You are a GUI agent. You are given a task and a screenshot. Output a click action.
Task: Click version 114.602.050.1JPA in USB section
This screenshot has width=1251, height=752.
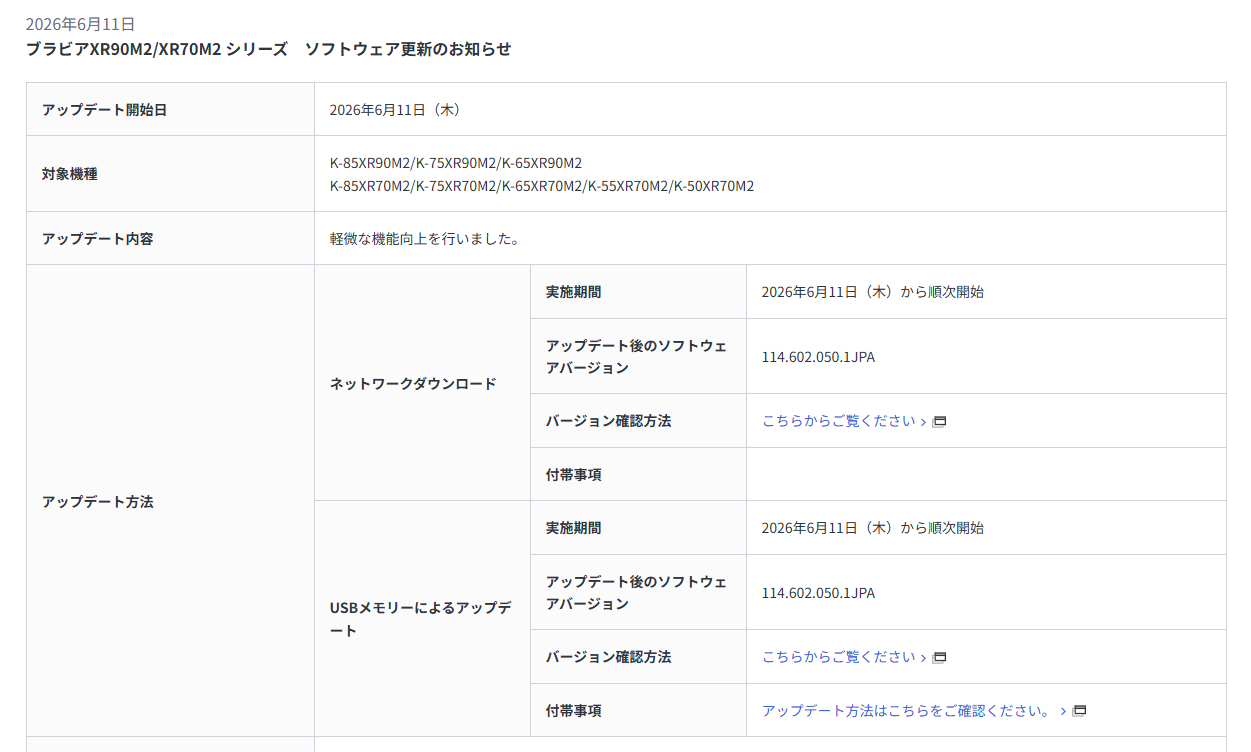[818, 593]
